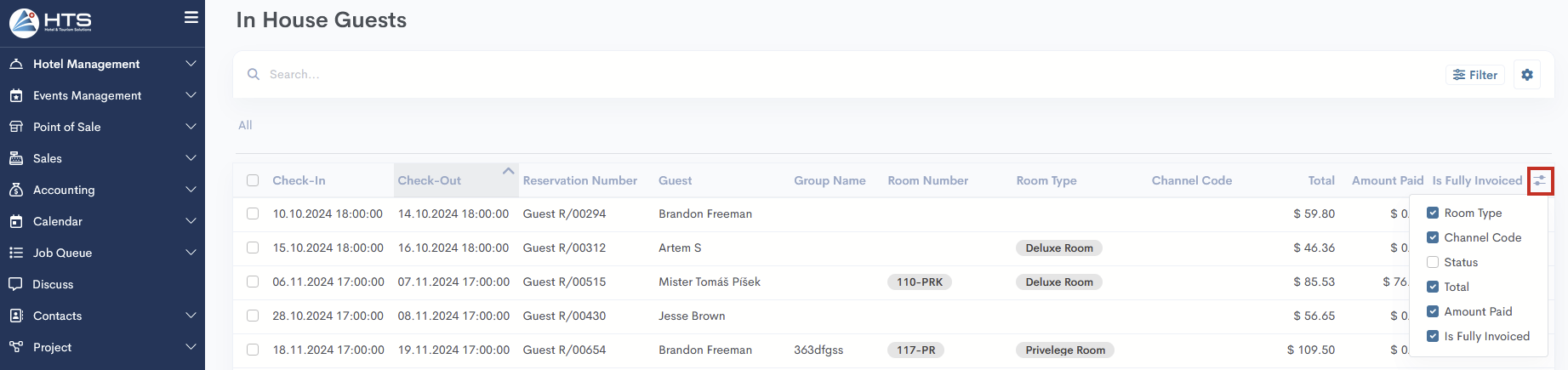Expand the Events Management chevron
Viewport: 1568px width, 370px height.
[191, 95]
